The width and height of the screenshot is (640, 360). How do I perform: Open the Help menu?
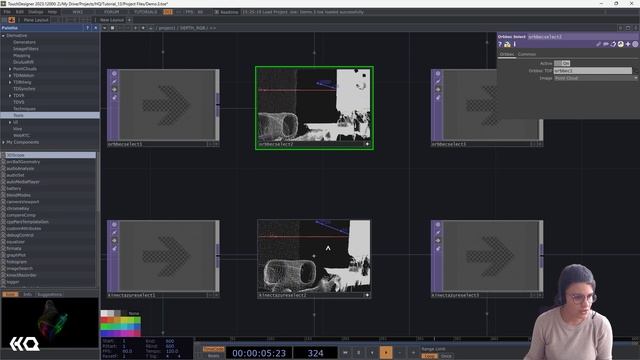click(52, 12)
